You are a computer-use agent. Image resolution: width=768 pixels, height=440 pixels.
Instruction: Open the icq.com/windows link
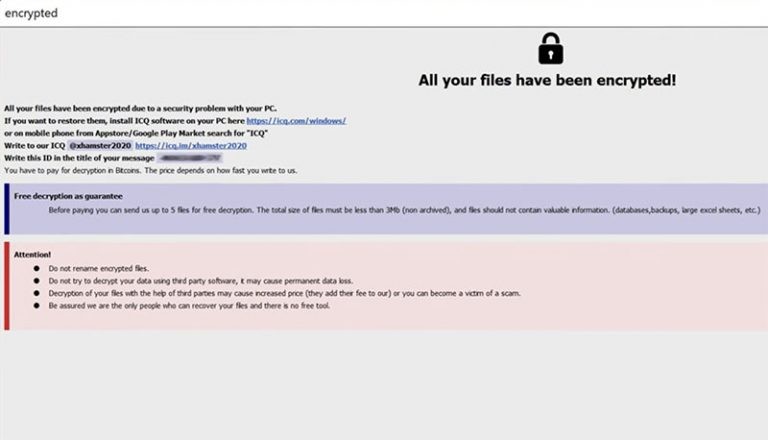tap(296, 120)
